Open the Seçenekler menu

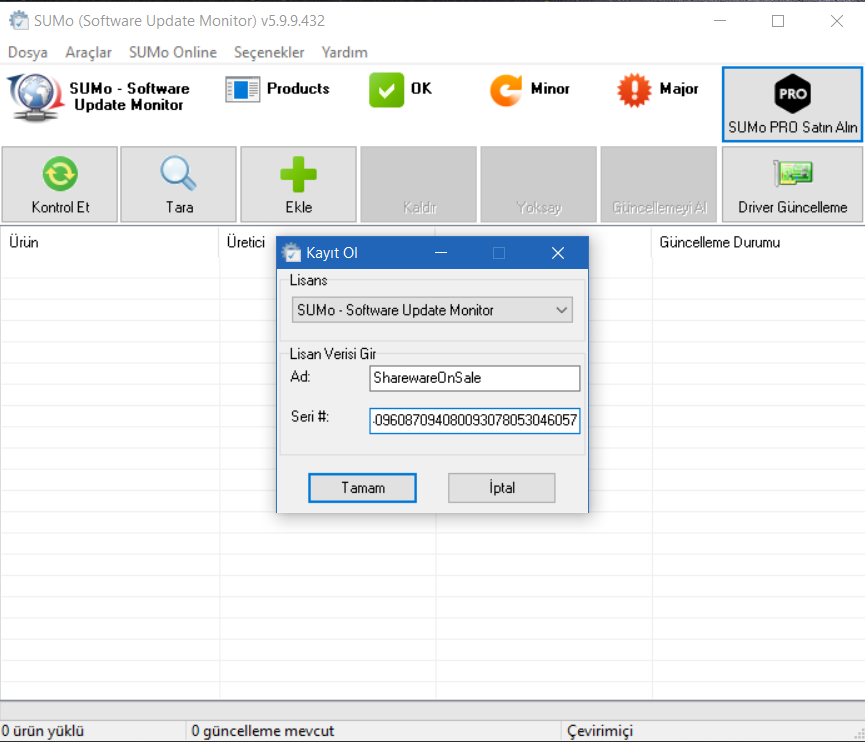pos(269,52)
